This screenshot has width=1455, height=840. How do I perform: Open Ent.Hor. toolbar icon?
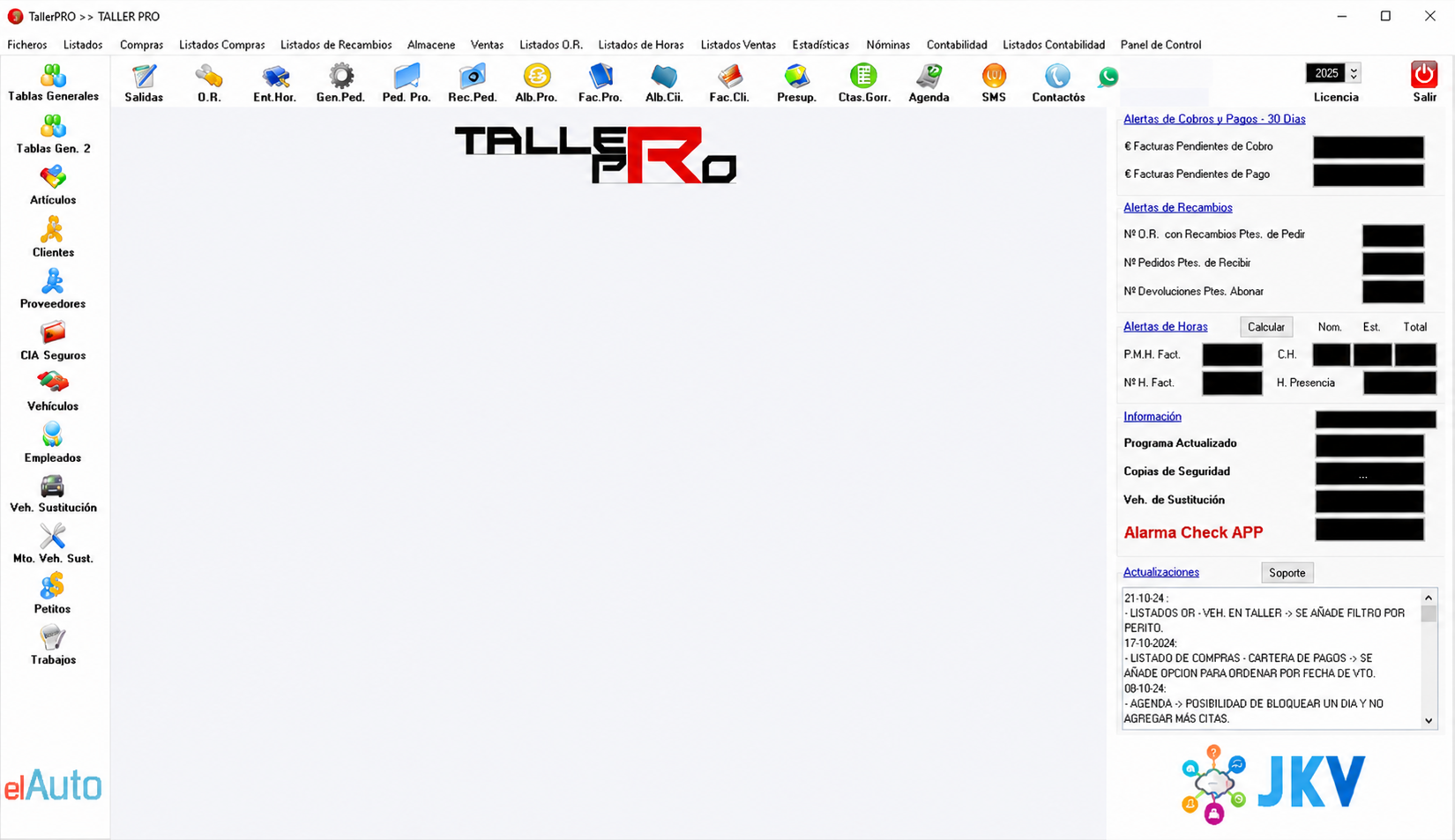274,84
